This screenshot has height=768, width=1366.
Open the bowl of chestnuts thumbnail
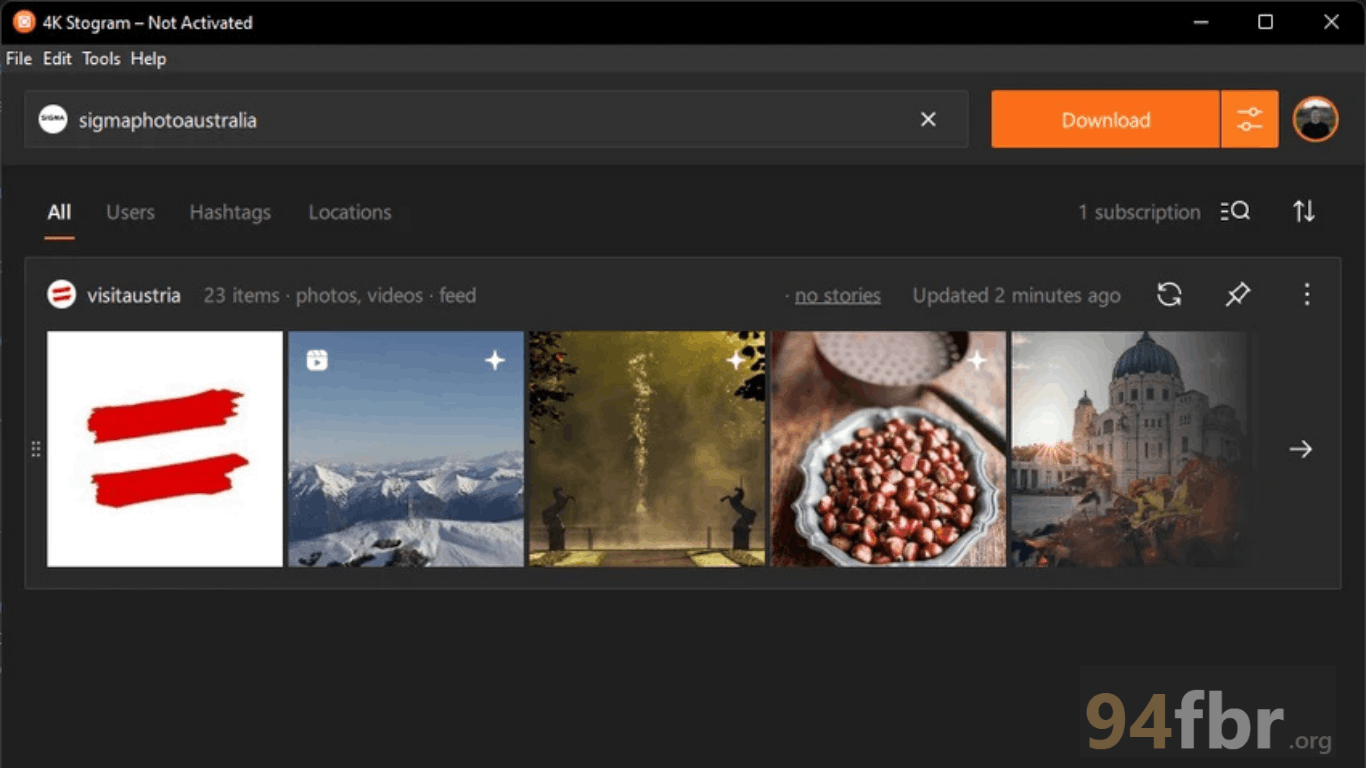(x=888, y=449)
